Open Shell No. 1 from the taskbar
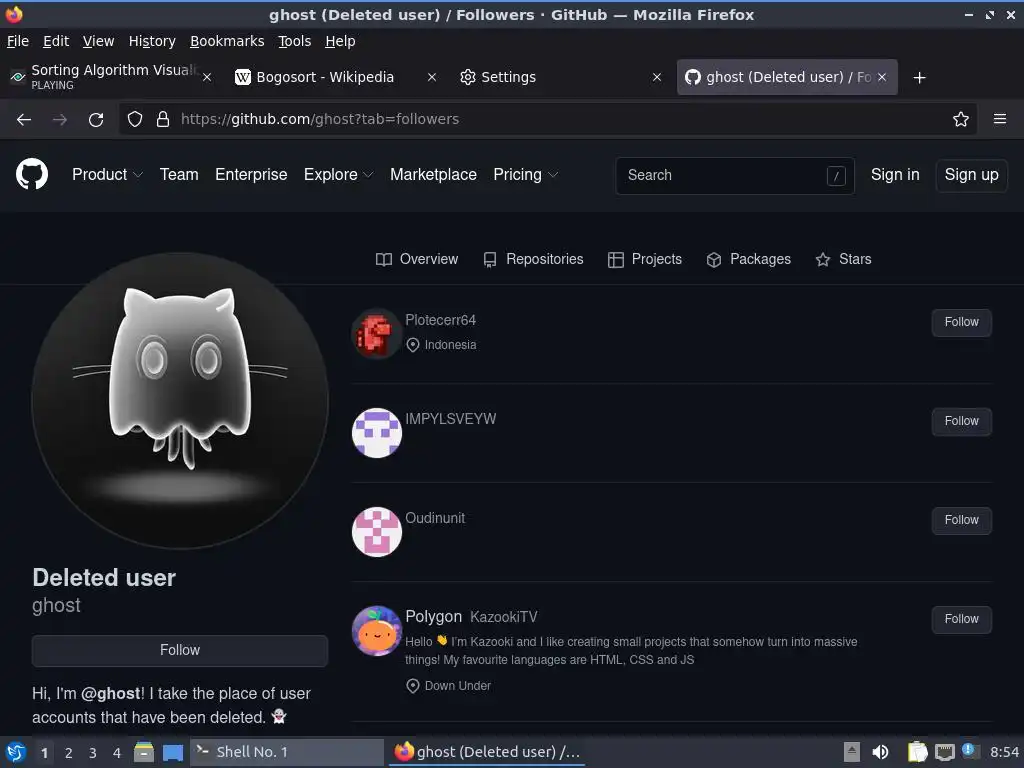Screen dimensions: 1024x768 [287, 752]
